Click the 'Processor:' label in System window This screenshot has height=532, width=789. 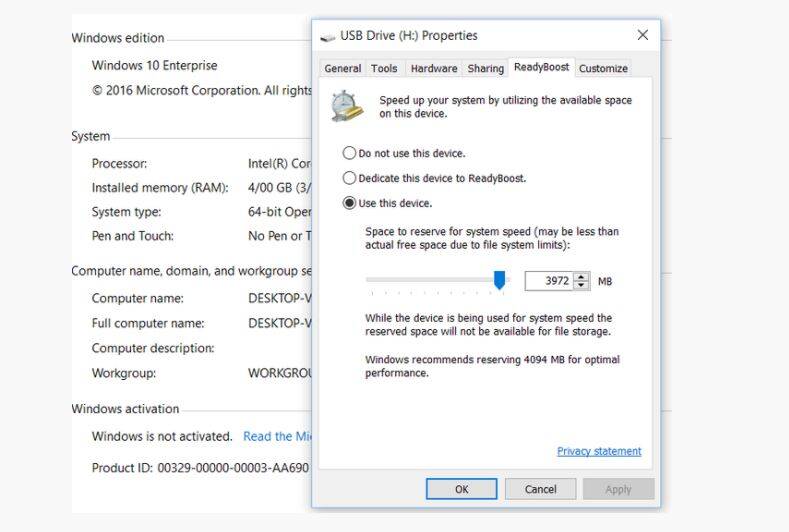coord(119,164)
